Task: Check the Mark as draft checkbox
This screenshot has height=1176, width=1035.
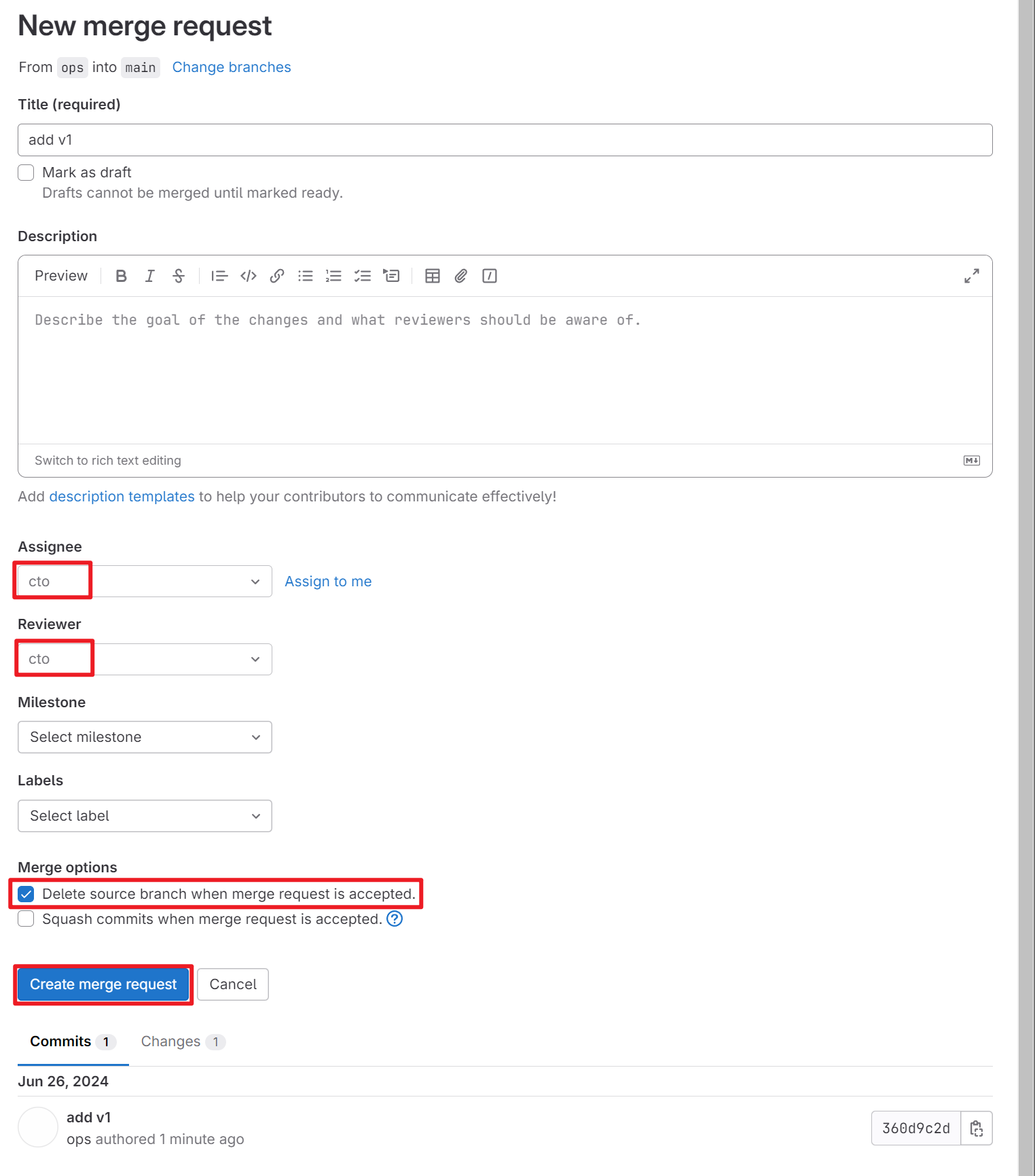Action: point(26,173)
